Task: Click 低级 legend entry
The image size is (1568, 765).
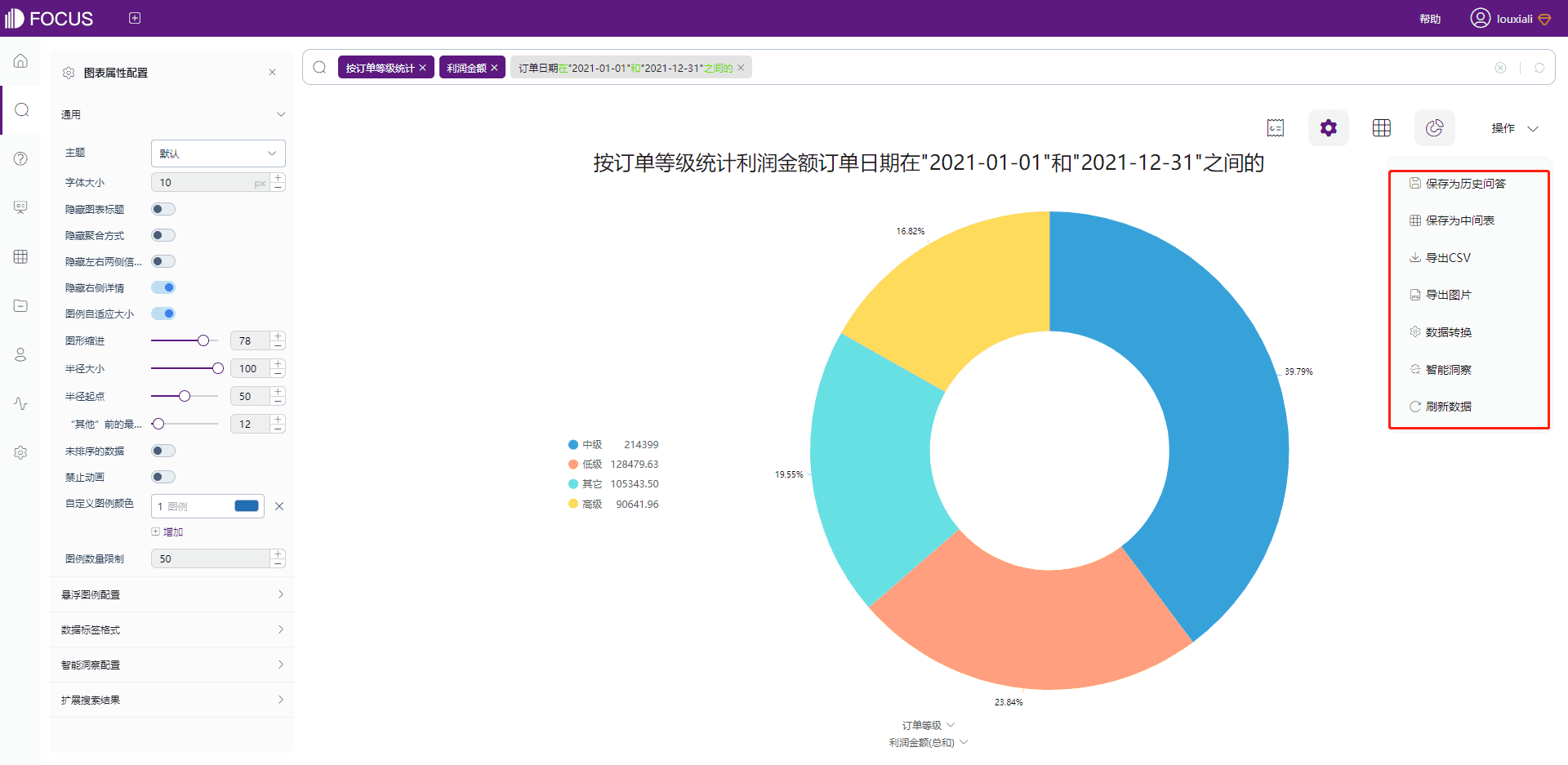Action: pyautogui.click(x=613, y=465)
